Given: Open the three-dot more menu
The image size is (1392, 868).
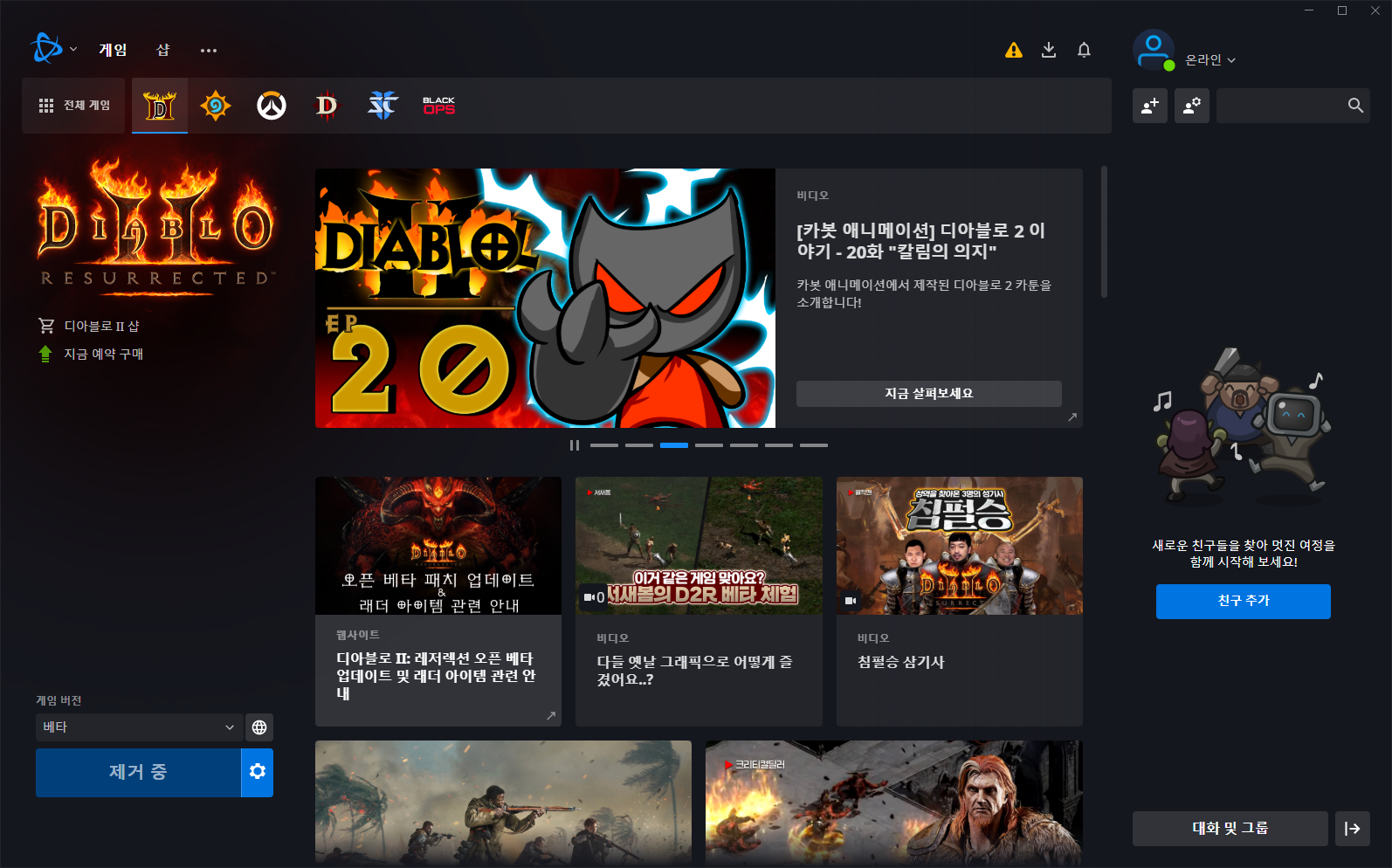Looking at the screenshot, I should 208,51.
